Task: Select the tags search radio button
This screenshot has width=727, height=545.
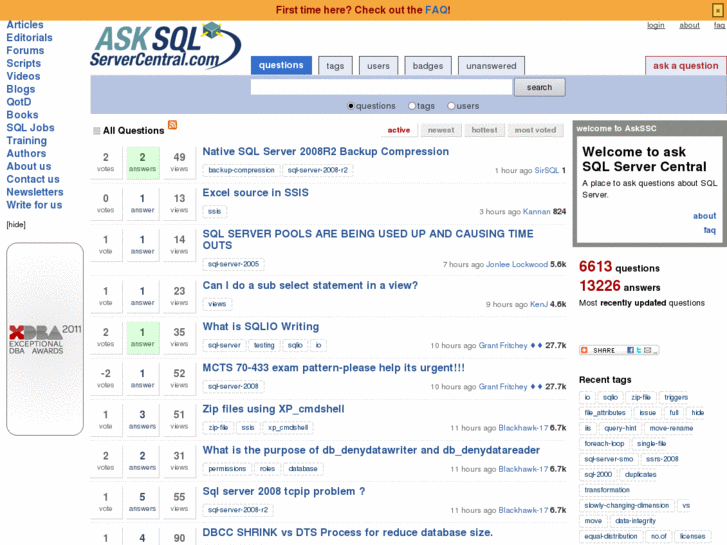Action: 412,106
